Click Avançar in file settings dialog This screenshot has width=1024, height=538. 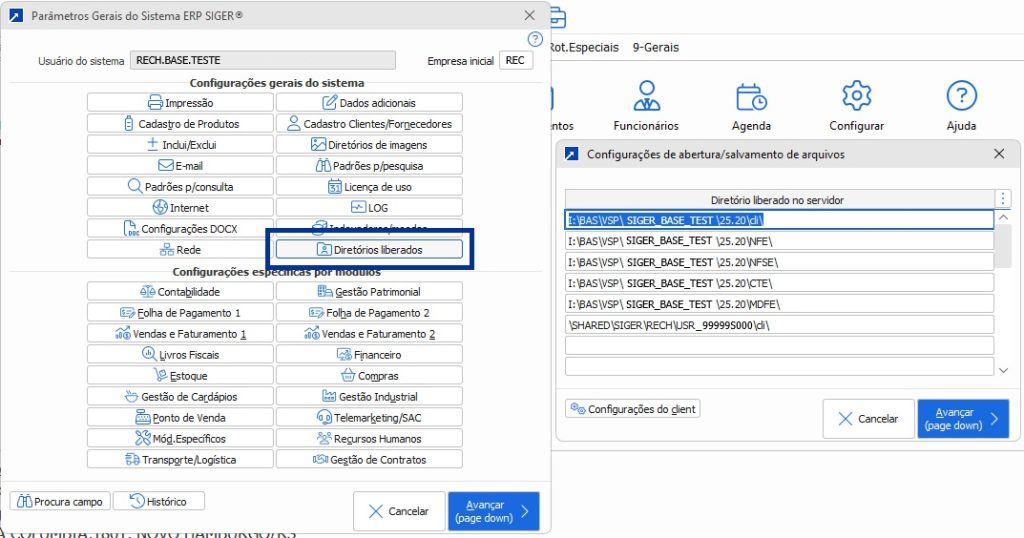tap(963, 419)
